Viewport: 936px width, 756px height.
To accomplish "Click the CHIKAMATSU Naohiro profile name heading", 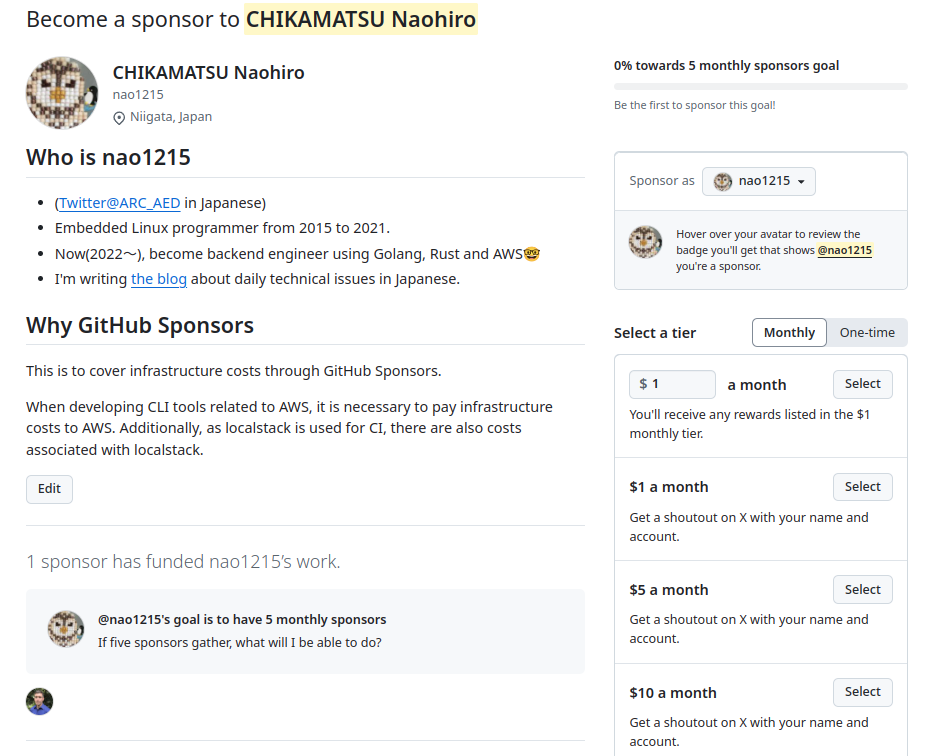I will [208, 72].
